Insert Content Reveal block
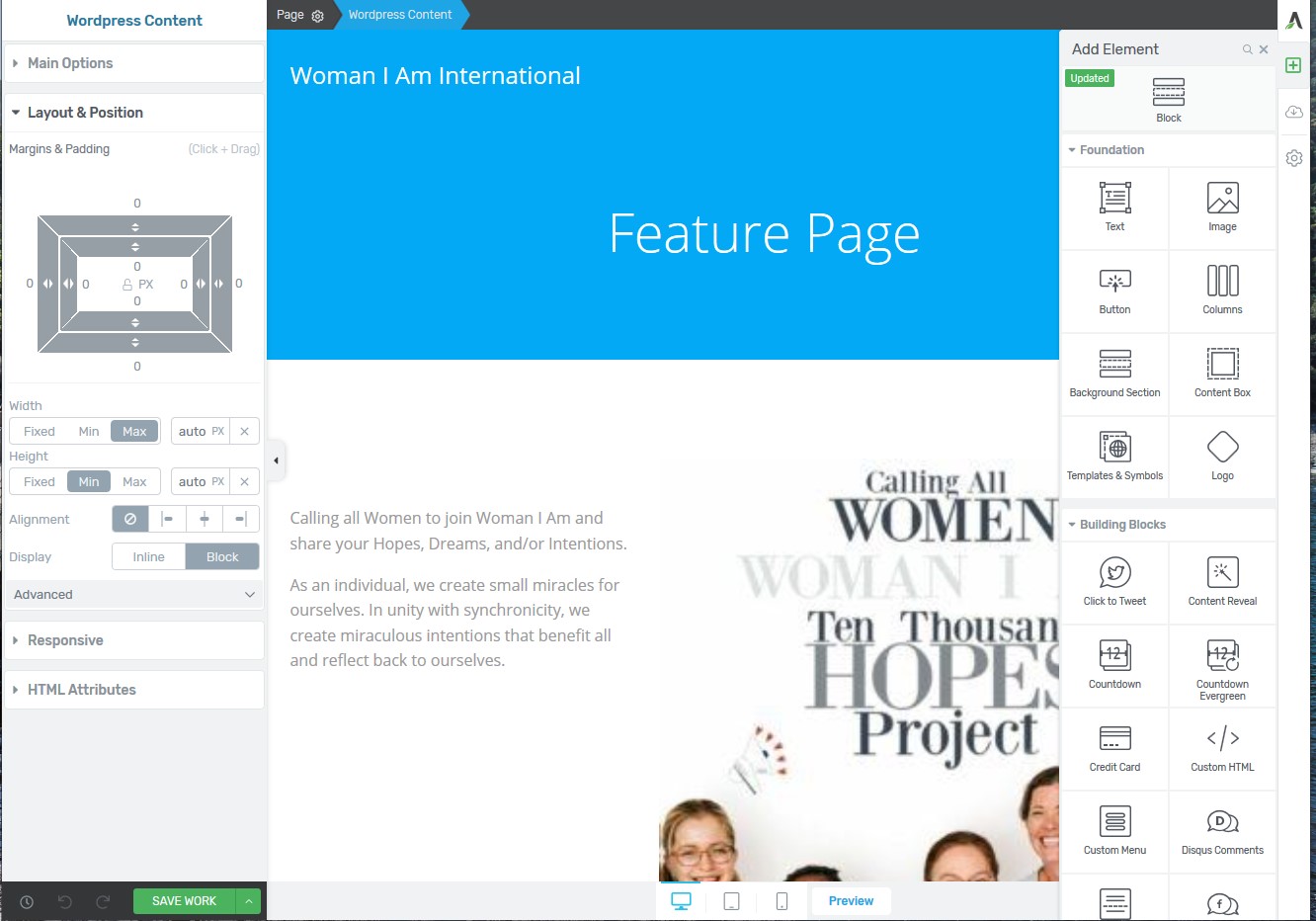The image size is (1316, 921). click(1222, 582)
